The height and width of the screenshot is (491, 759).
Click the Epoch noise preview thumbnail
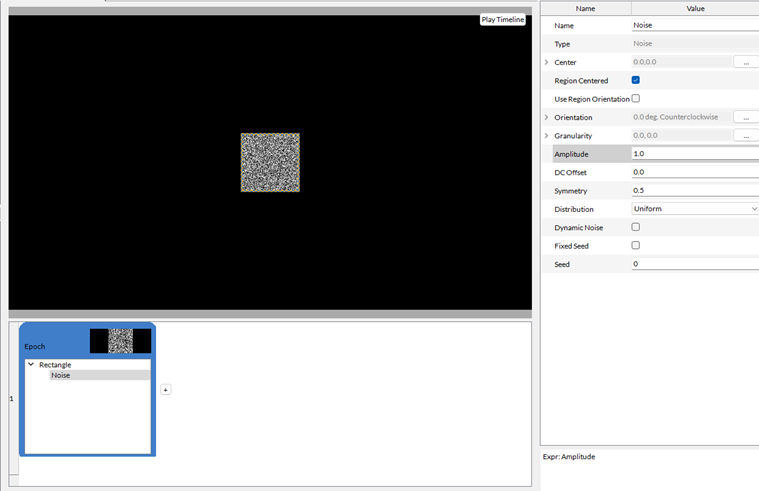[x=120, y=341]
